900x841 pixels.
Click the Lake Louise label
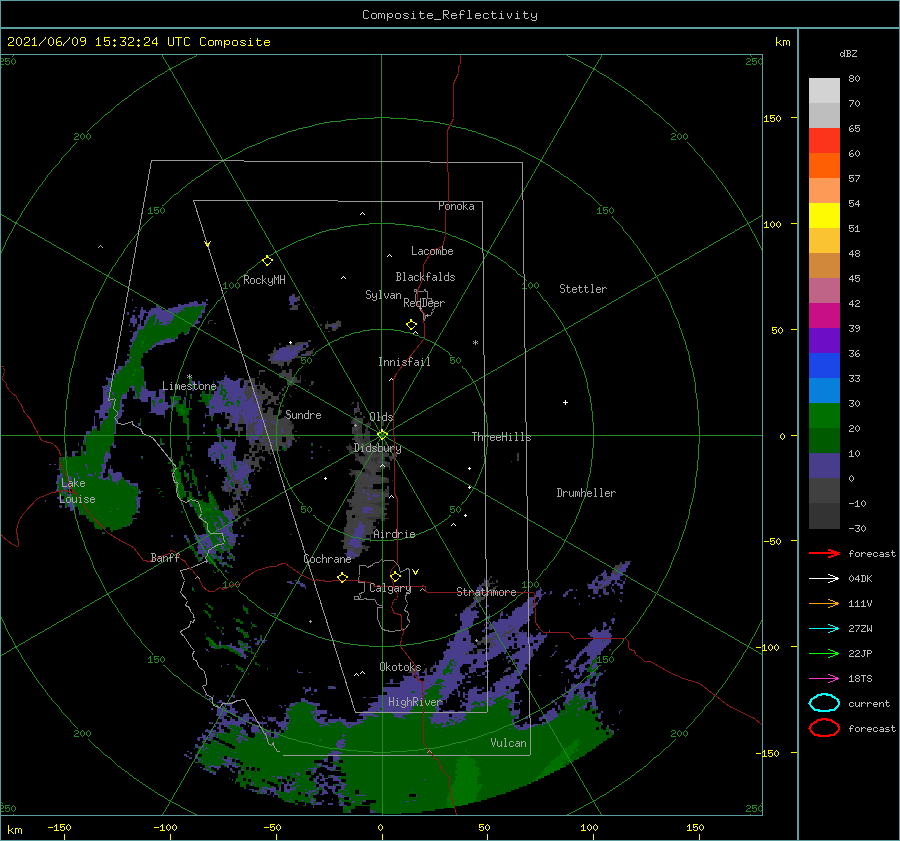(77, 491)
